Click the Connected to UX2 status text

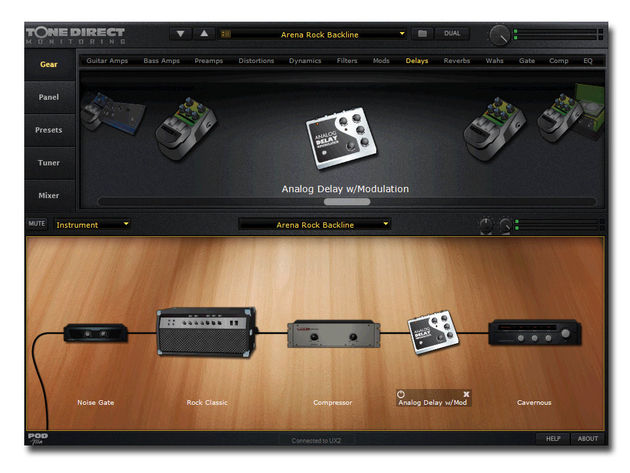pos(316,440)
